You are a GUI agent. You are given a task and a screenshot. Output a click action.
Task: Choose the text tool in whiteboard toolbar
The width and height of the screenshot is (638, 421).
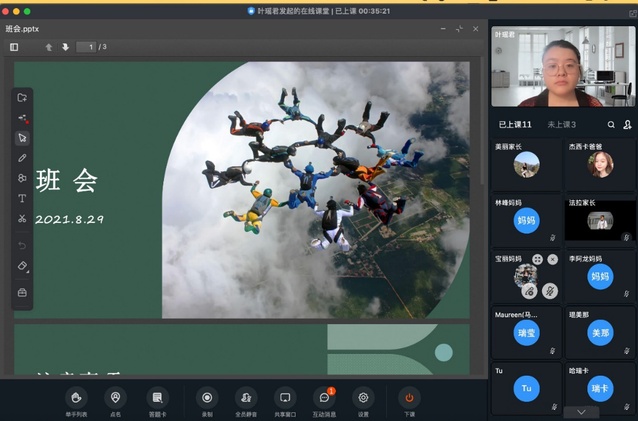coord(22,198)
